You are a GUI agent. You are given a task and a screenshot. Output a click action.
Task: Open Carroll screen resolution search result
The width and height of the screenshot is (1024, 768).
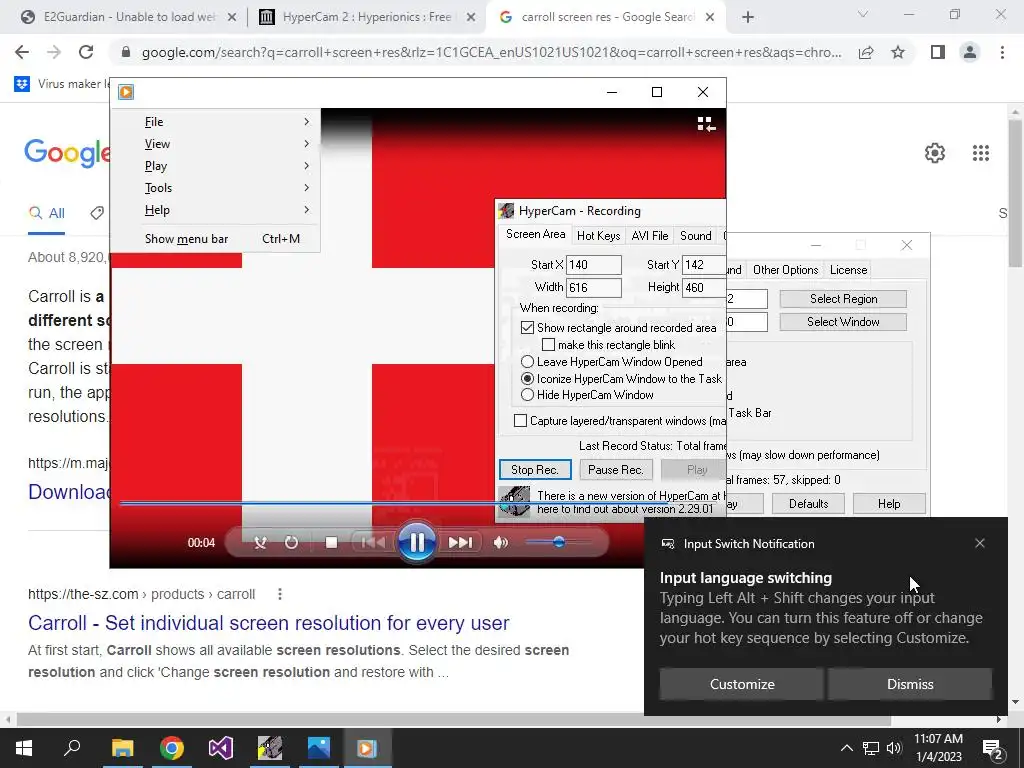point(268,622)
